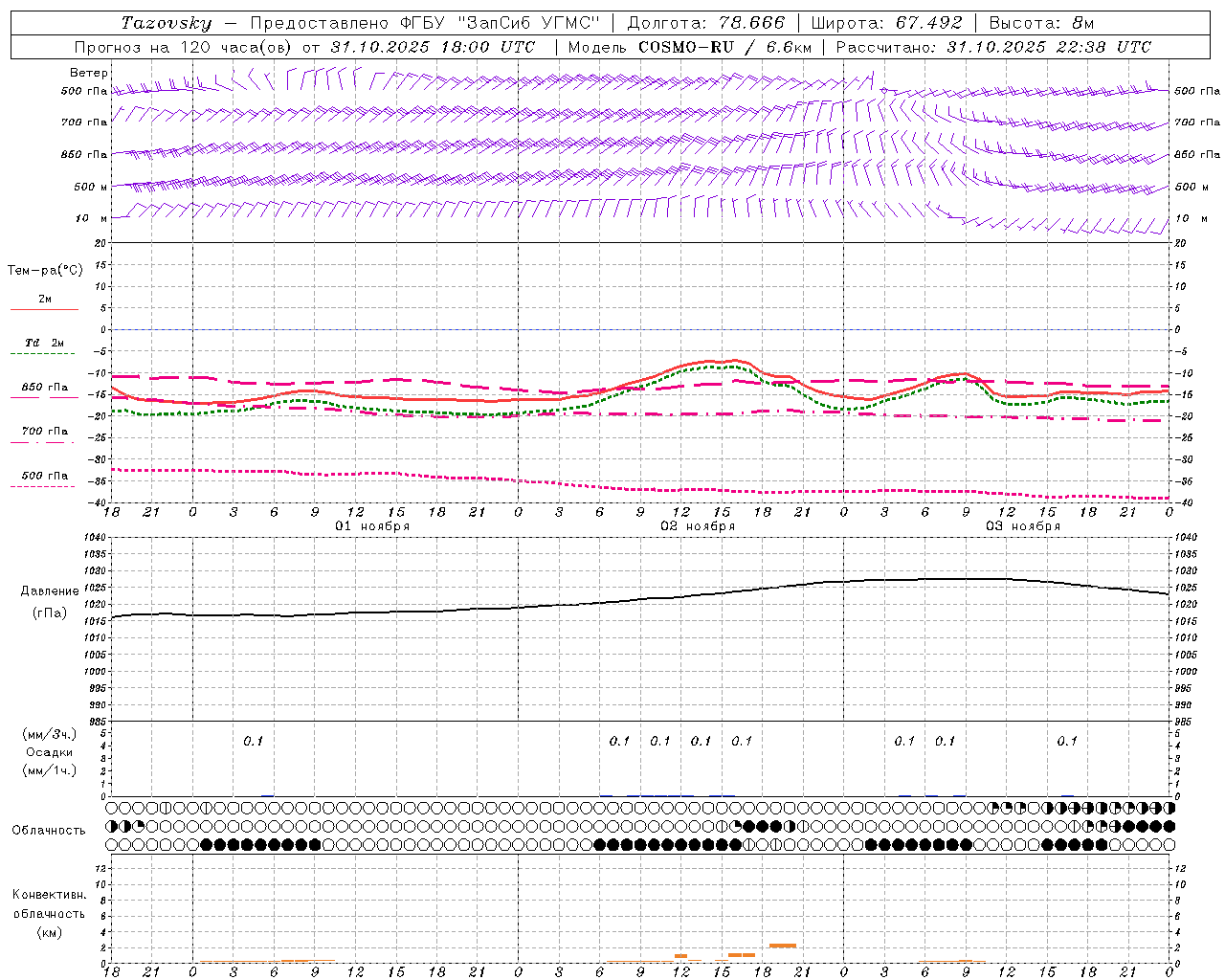Click the 500 м wind level label at left
Screen dimensions: 1225x980
click(x=91, y=187)
